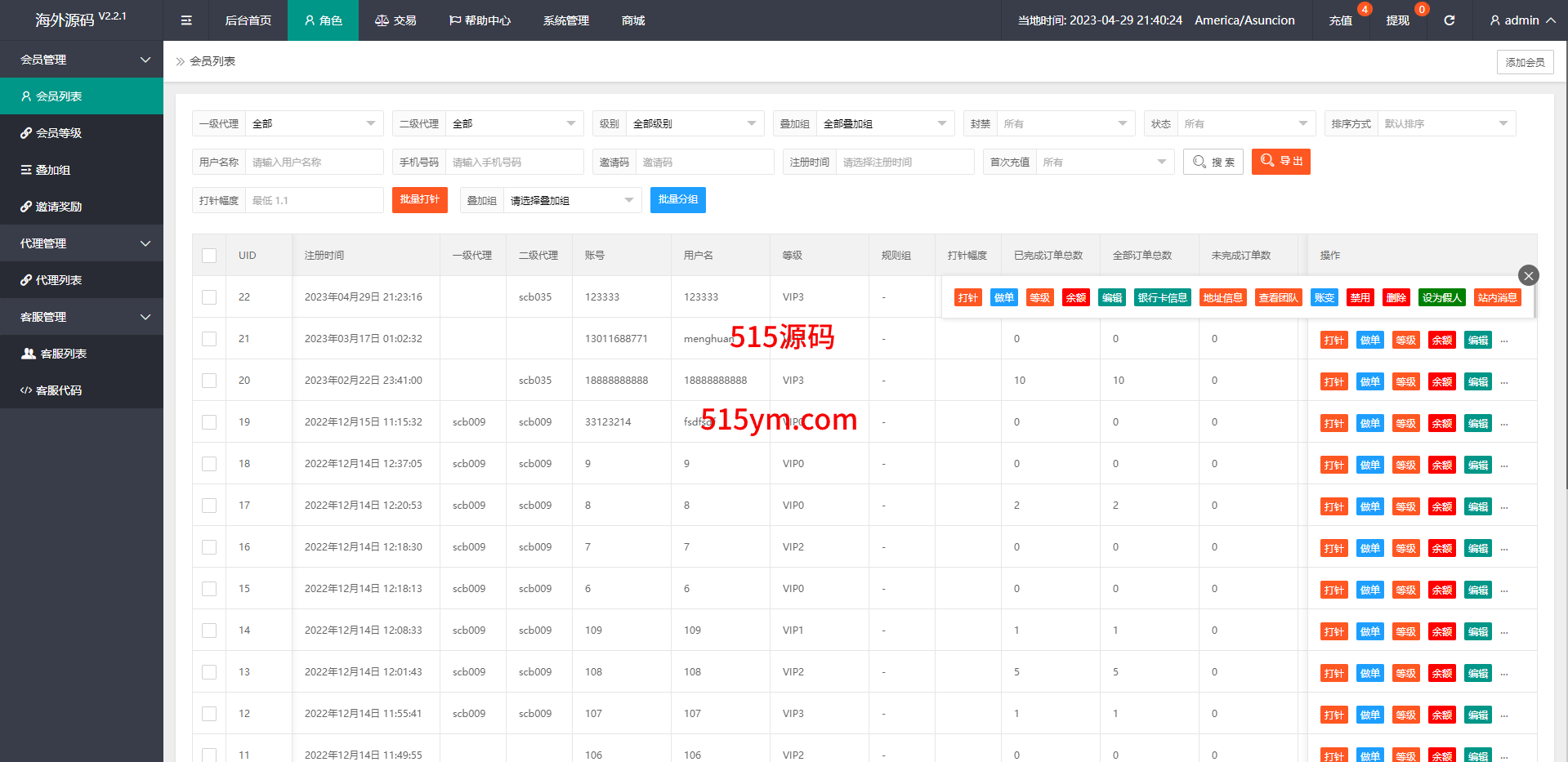Select the checkbox for UID 19 row
The image size is (1568, 762).
tap(209, 422)
